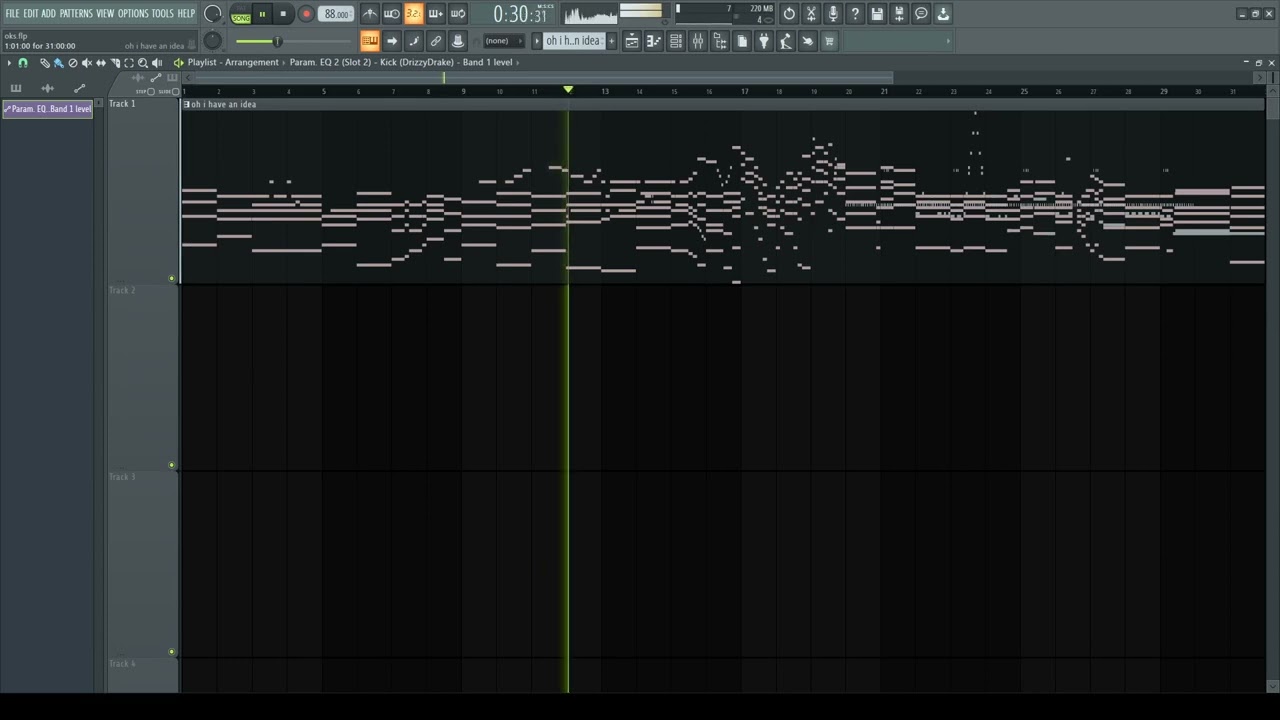Image resolution: width=1280 pixels, height=720 pixels.
Task: Toggle auto scrolling arrow button
Action: [x=392, y=41]
